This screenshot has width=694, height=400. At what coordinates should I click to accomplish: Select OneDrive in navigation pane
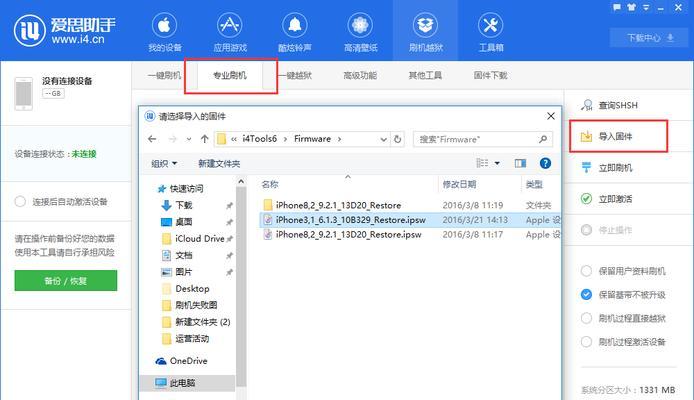coord(181,361)
